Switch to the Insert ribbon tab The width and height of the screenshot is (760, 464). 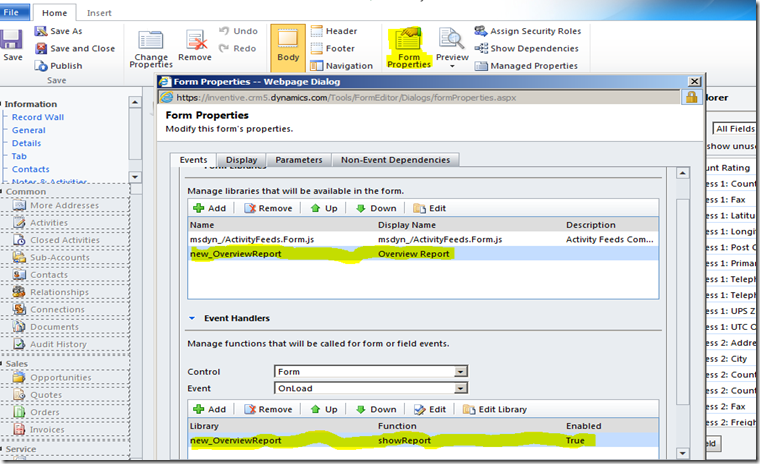(99, 13)
